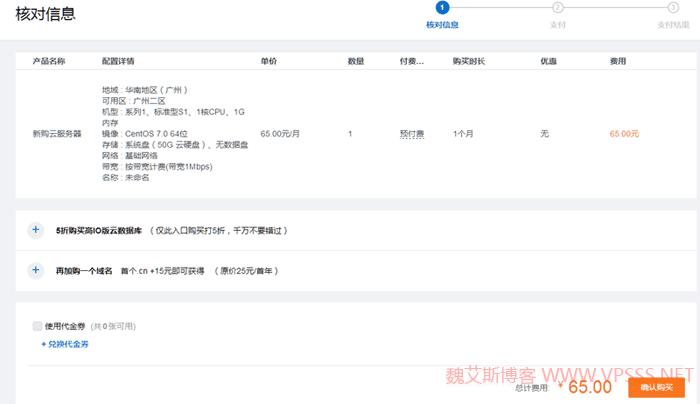Click the 费用 column header

click(x=618, y=61)
